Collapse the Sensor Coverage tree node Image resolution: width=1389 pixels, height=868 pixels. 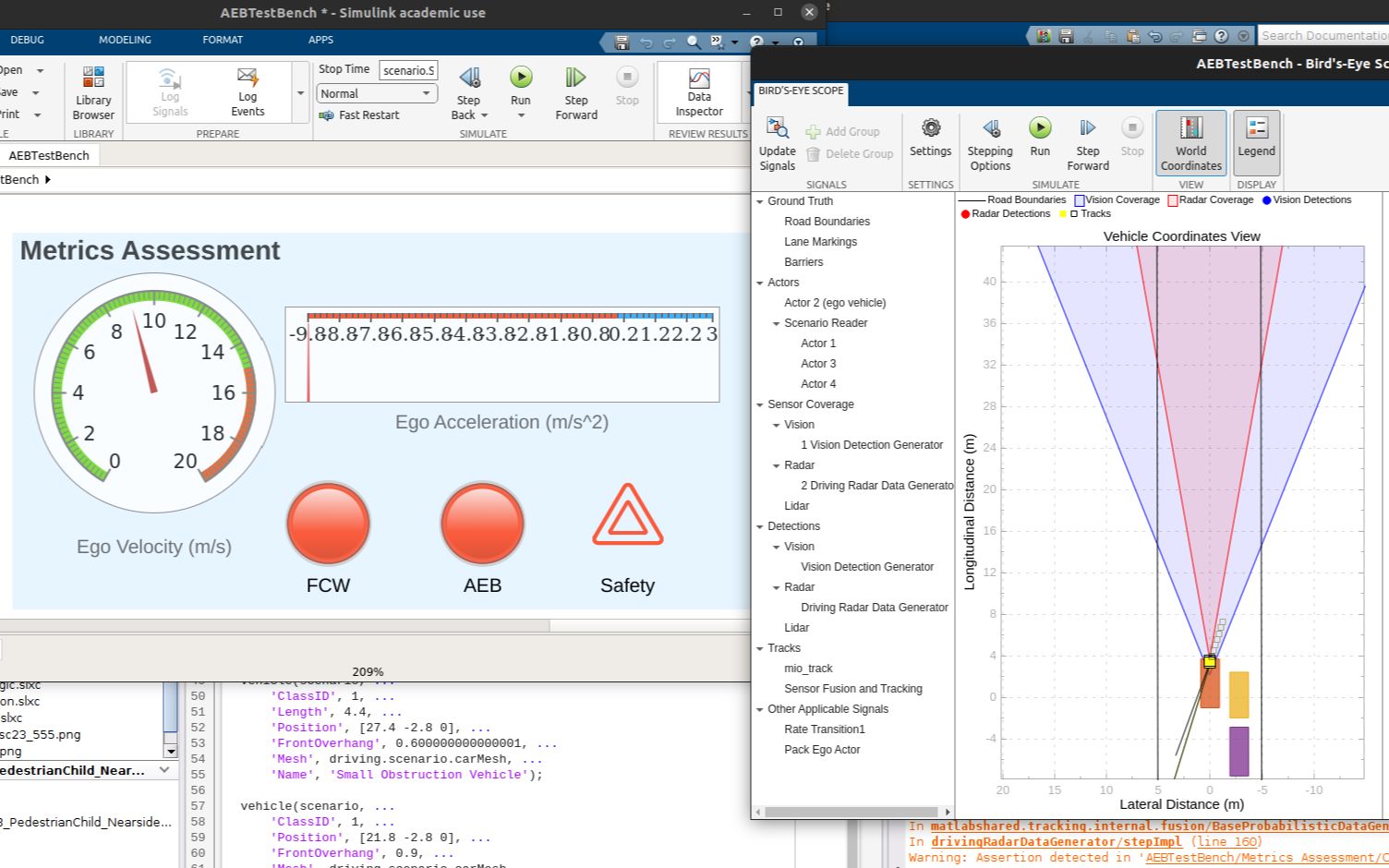[x=760, y=404]
